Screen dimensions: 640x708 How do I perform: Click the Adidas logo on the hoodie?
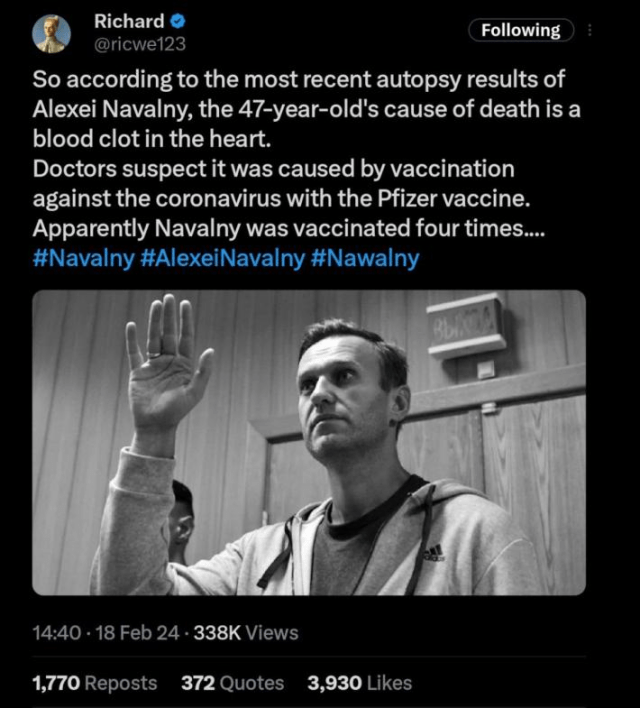(x=433, y=553)
